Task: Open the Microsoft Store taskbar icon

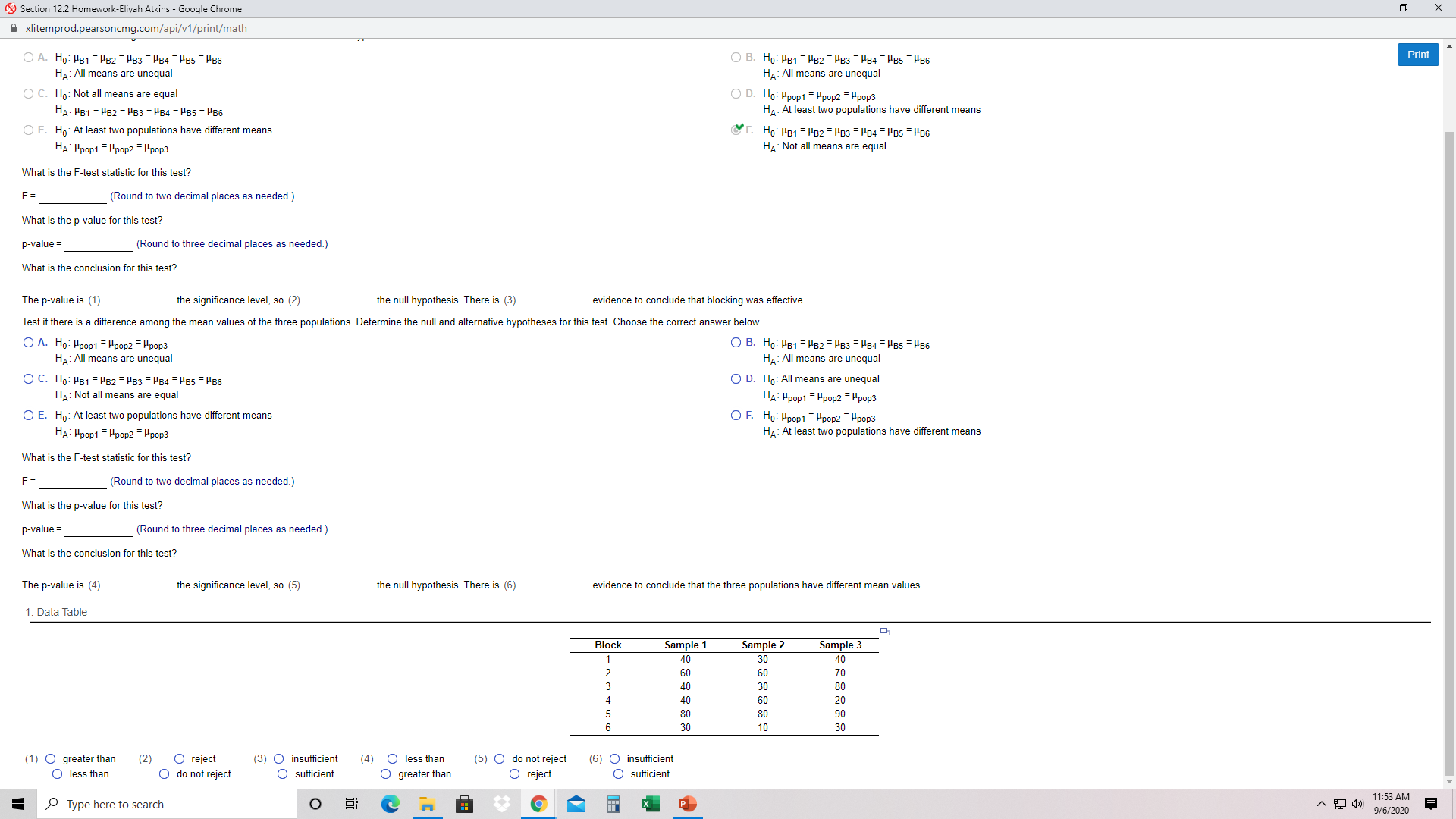Action: pos(464,804)
